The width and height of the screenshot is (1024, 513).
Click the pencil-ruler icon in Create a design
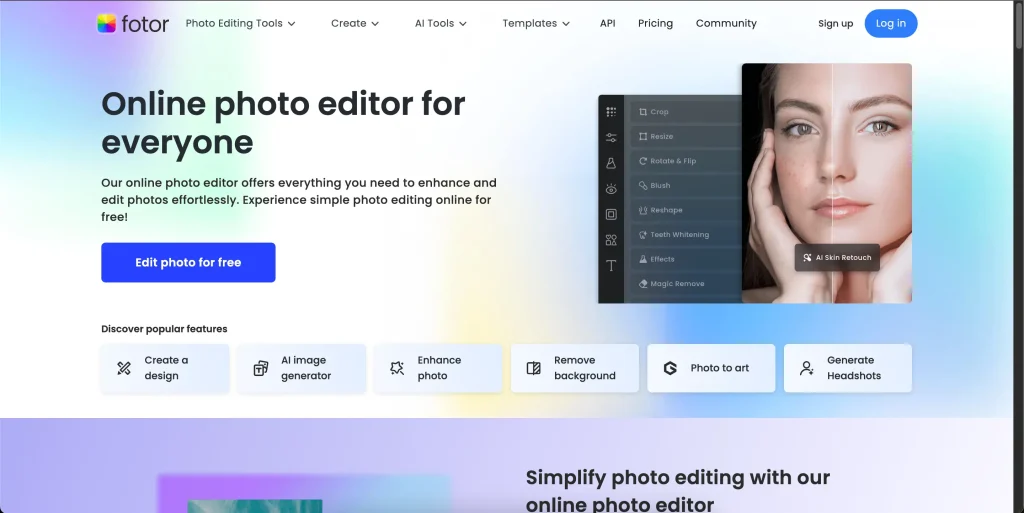coord(123,368)
